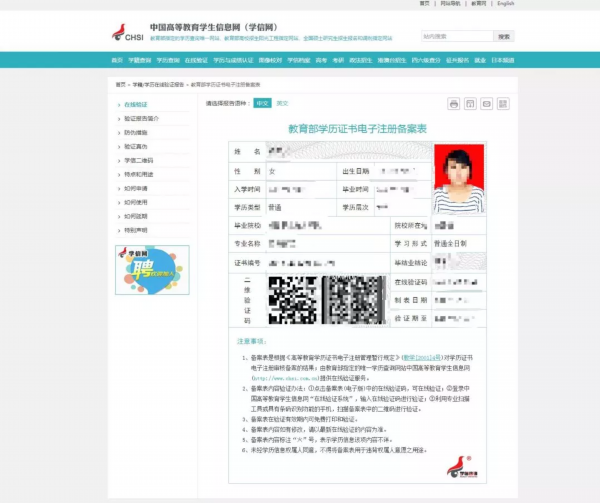Open 首页 in teal navigation bar
Image resolution: width=600 pixels, height=503 pixels.
point(117,60)
